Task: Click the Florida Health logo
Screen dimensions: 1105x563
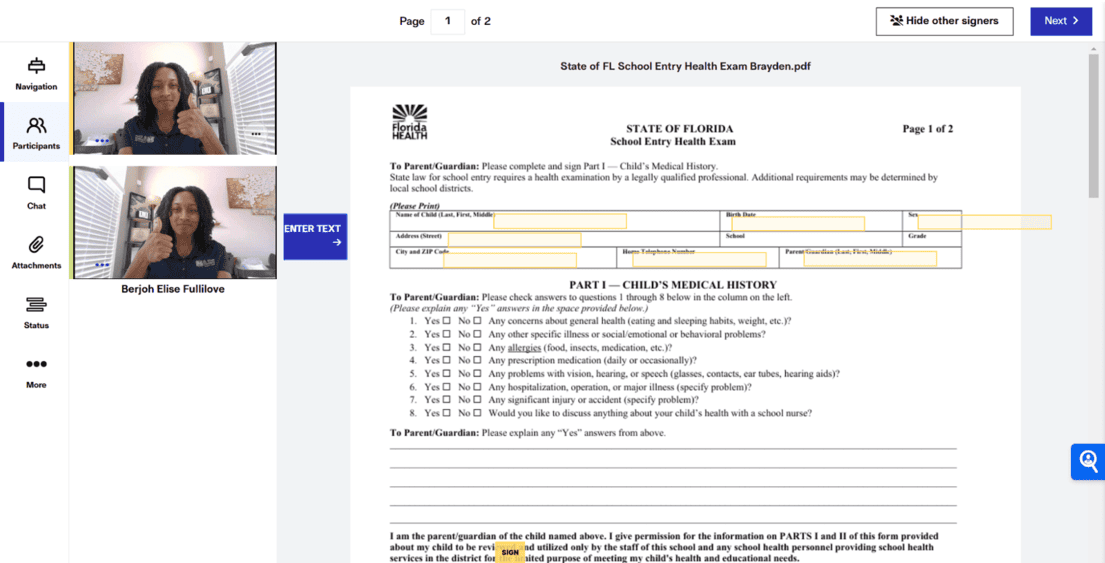Action: click(x=409, y=122)
